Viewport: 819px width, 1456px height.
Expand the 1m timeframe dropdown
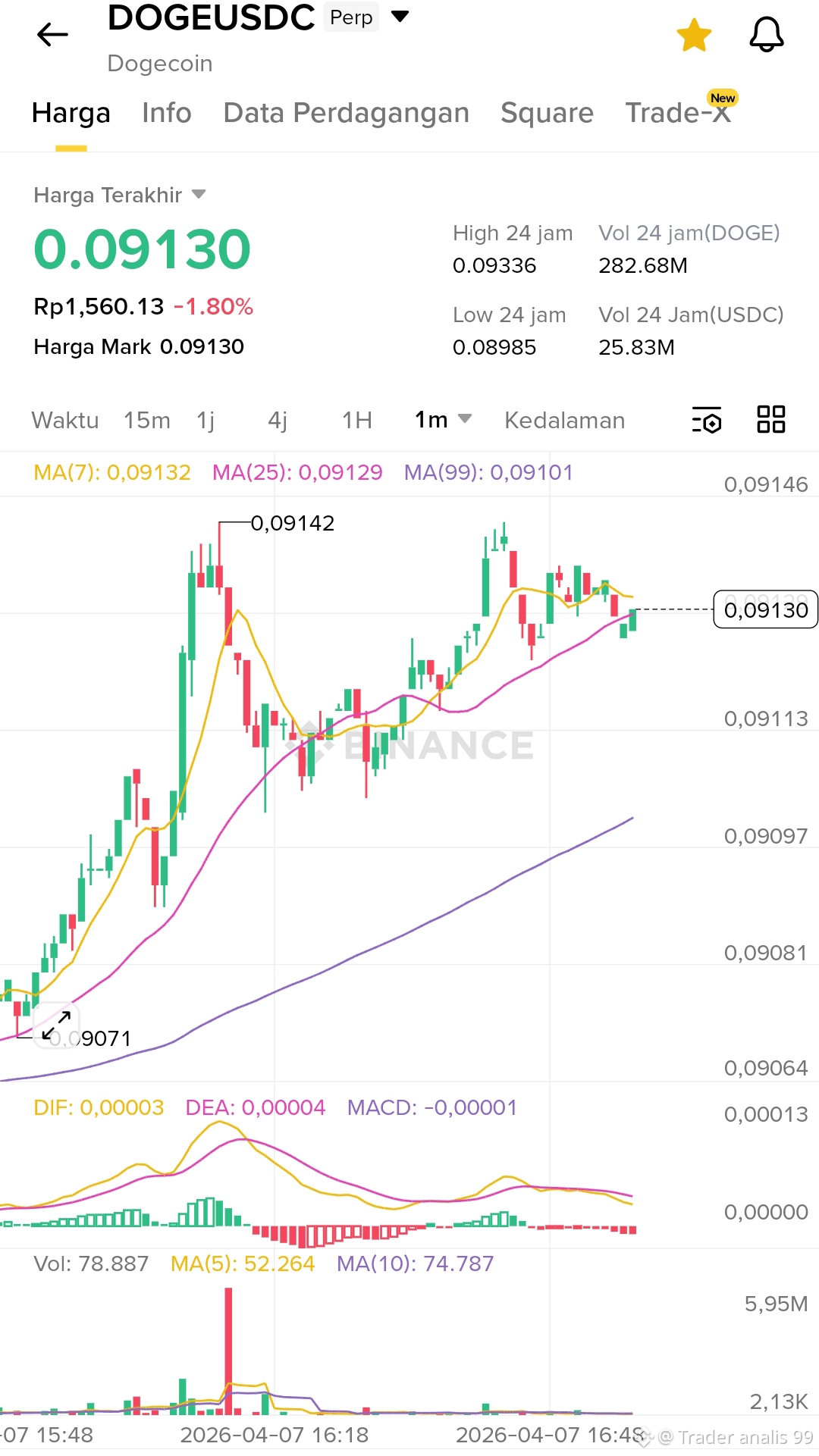tap(444, 420)
